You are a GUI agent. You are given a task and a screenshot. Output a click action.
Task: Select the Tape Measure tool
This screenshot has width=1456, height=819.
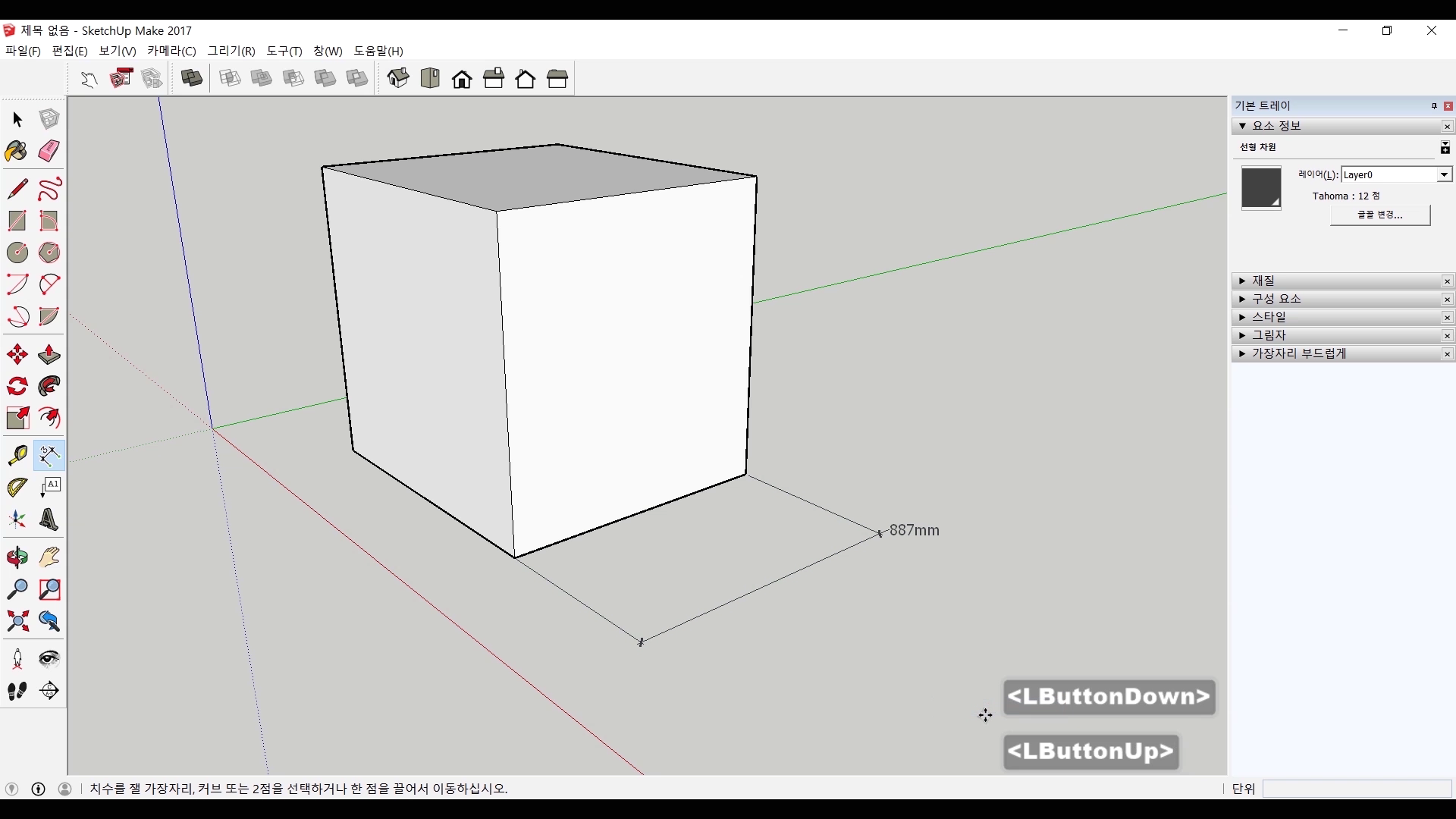click(17, 455)
